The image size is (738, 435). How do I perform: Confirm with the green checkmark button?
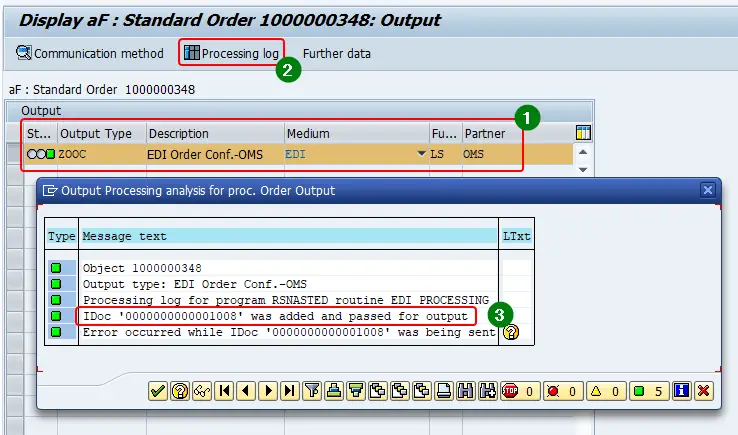pyautogui.click(x=158, y=391)
